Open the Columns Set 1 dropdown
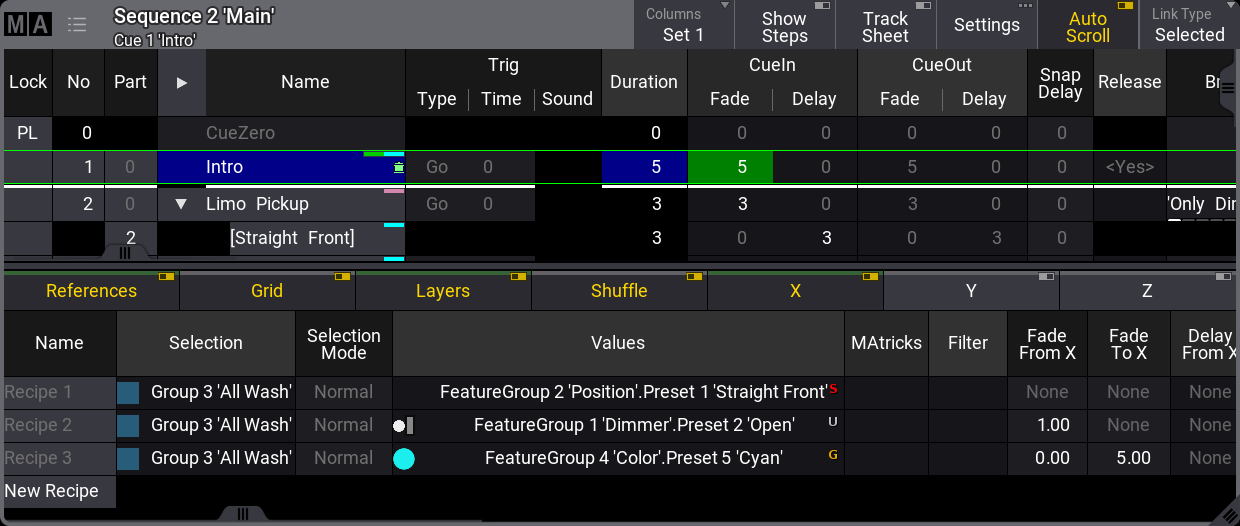Screen dimensions: 1240x526 [683, 25]
